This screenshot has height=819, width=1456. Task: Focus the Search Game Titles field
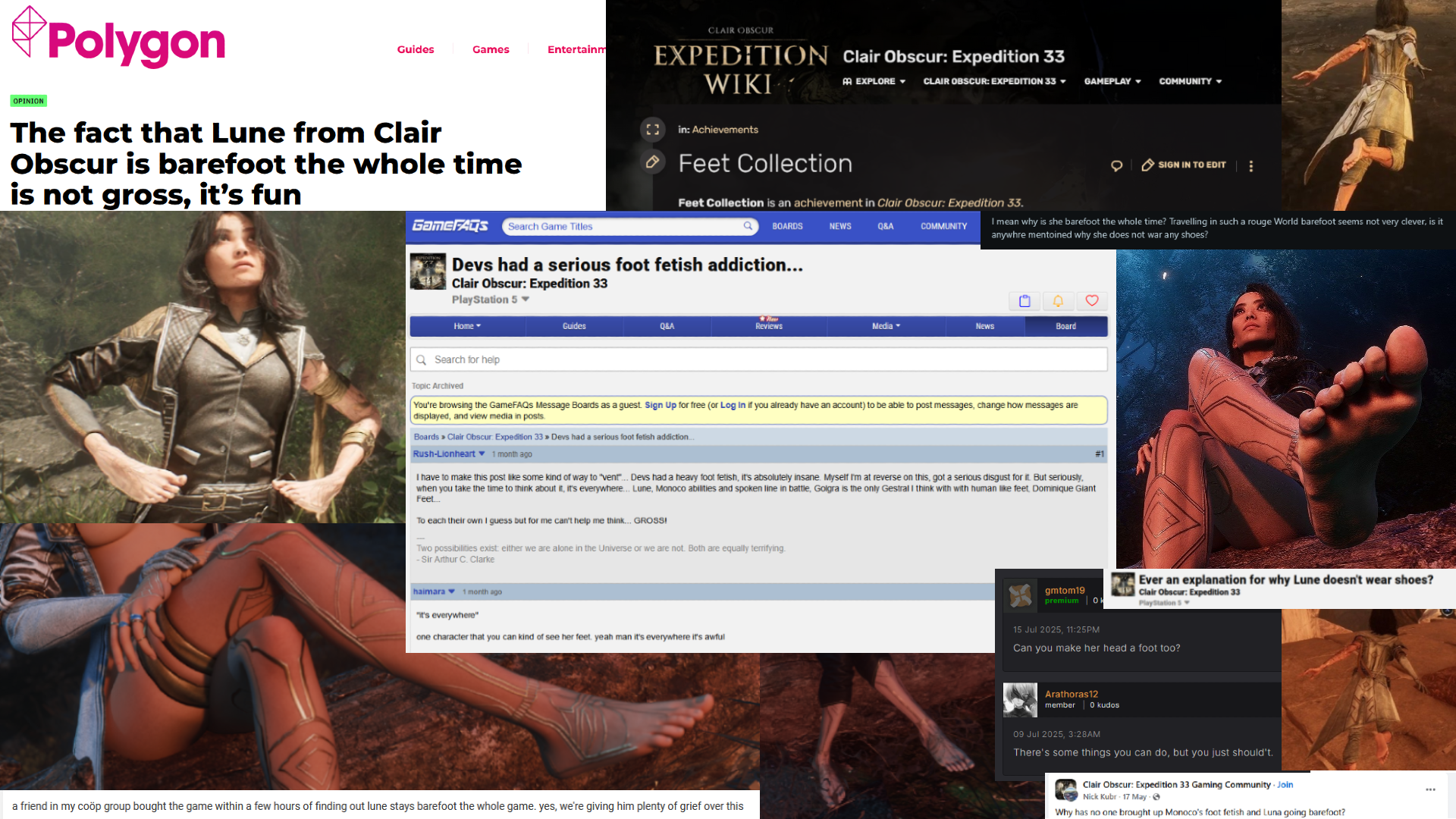point(630,226)
